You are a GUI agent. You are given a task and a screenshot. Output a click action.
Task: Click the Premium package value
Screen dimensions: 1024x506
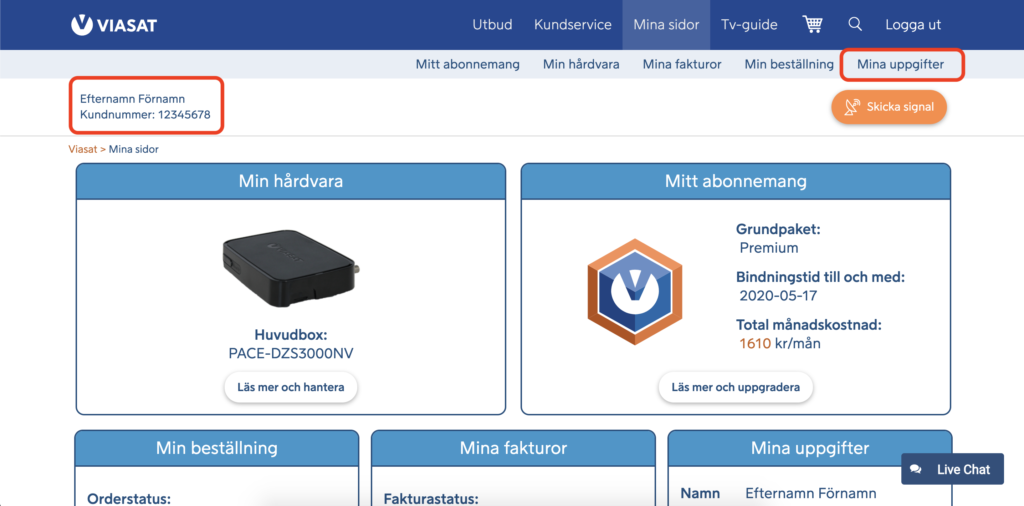coord(769,248)
